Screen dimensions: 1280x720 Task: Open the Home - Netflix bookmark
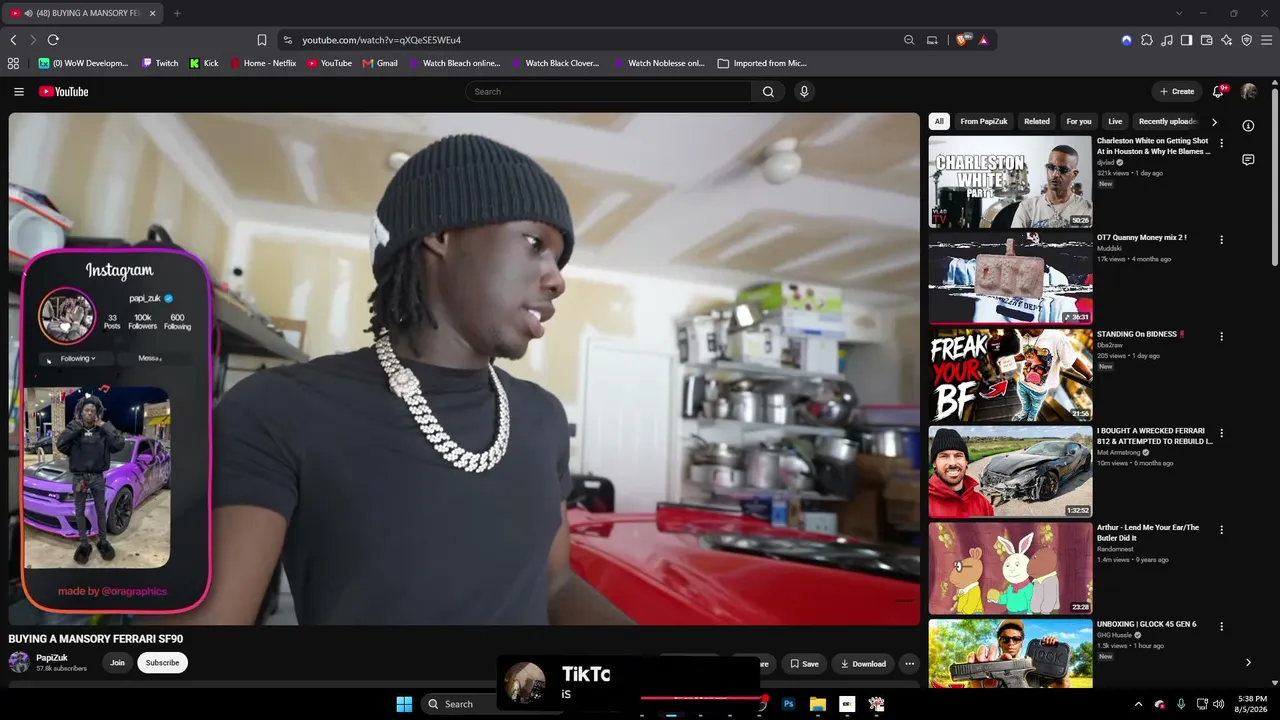pos(264,63)
